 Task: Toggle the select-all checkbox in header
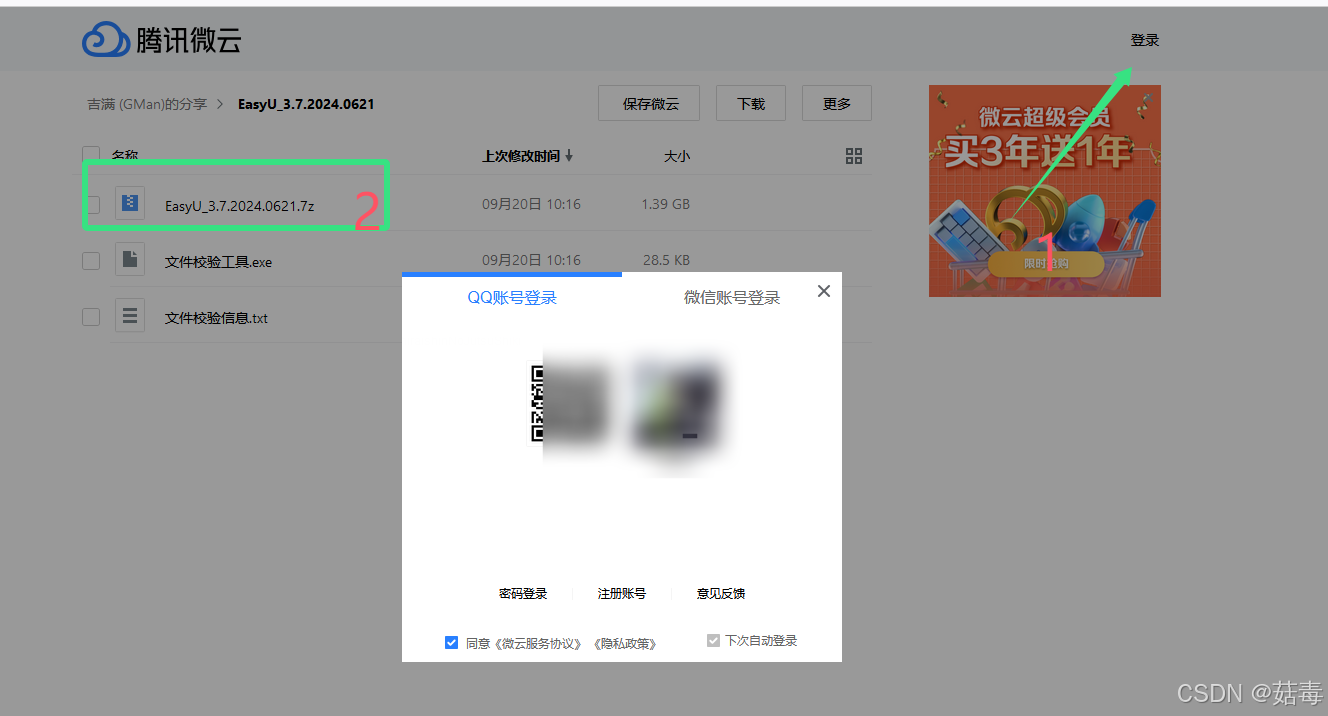coord(91,155)
